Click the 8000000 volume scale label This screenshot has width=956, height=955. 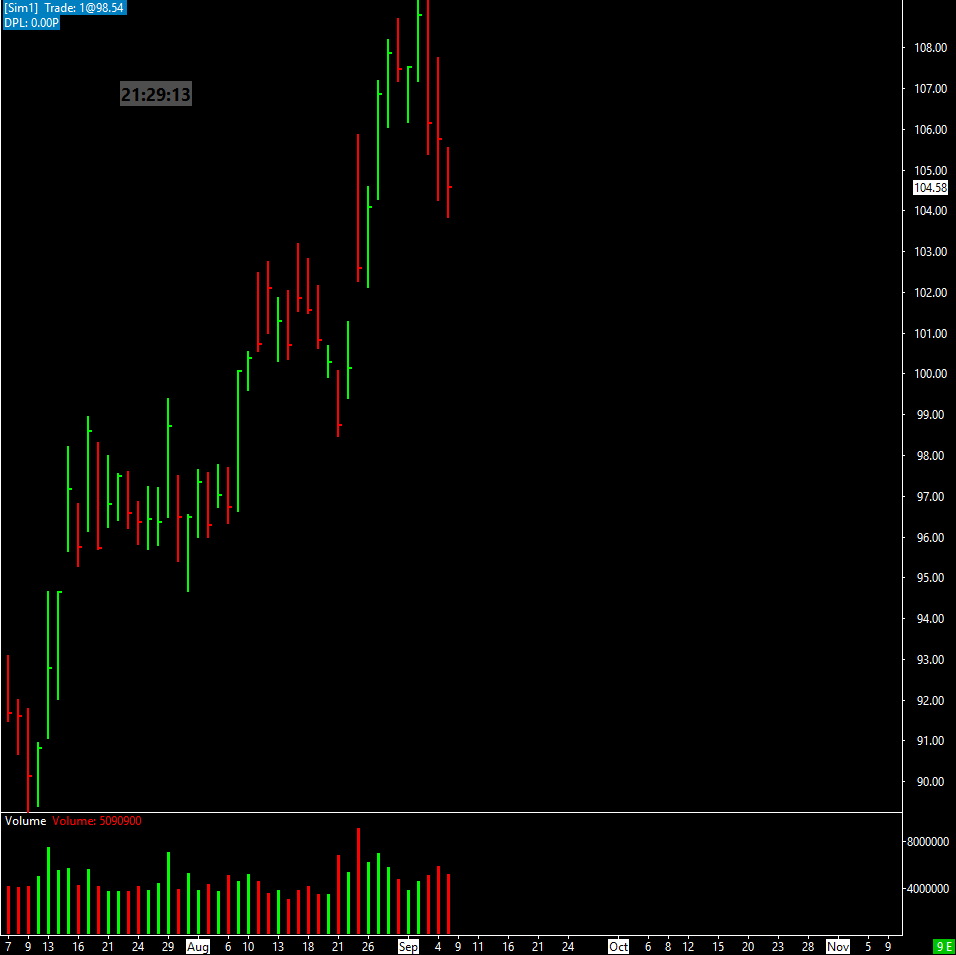pos(927,842)
